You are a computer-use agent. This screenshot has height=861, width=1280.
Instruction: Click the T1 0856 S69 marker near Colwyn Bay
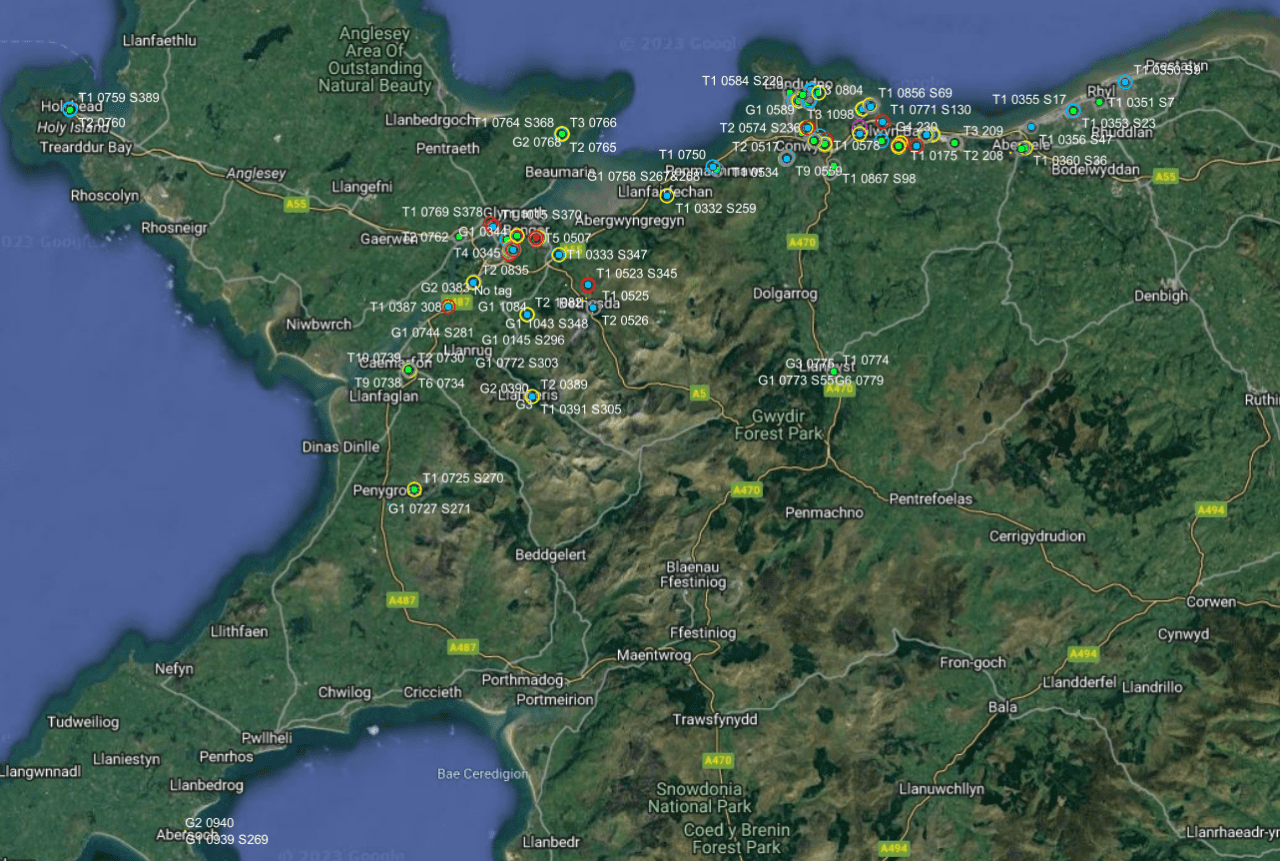click(869, 106)
